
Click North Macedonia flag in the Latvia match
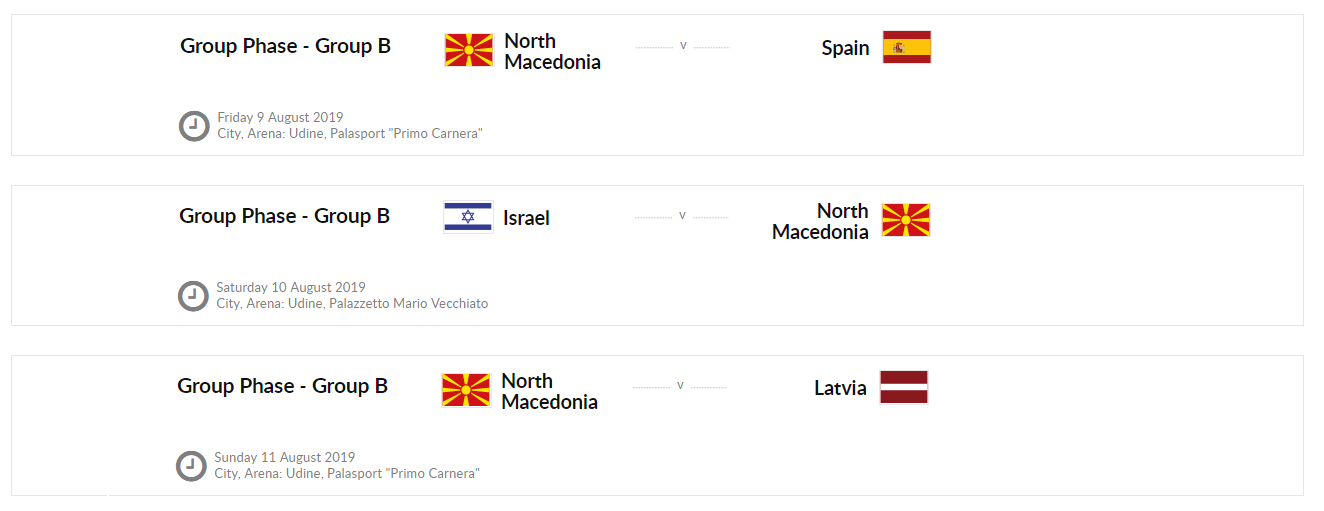tap(466, 390)
